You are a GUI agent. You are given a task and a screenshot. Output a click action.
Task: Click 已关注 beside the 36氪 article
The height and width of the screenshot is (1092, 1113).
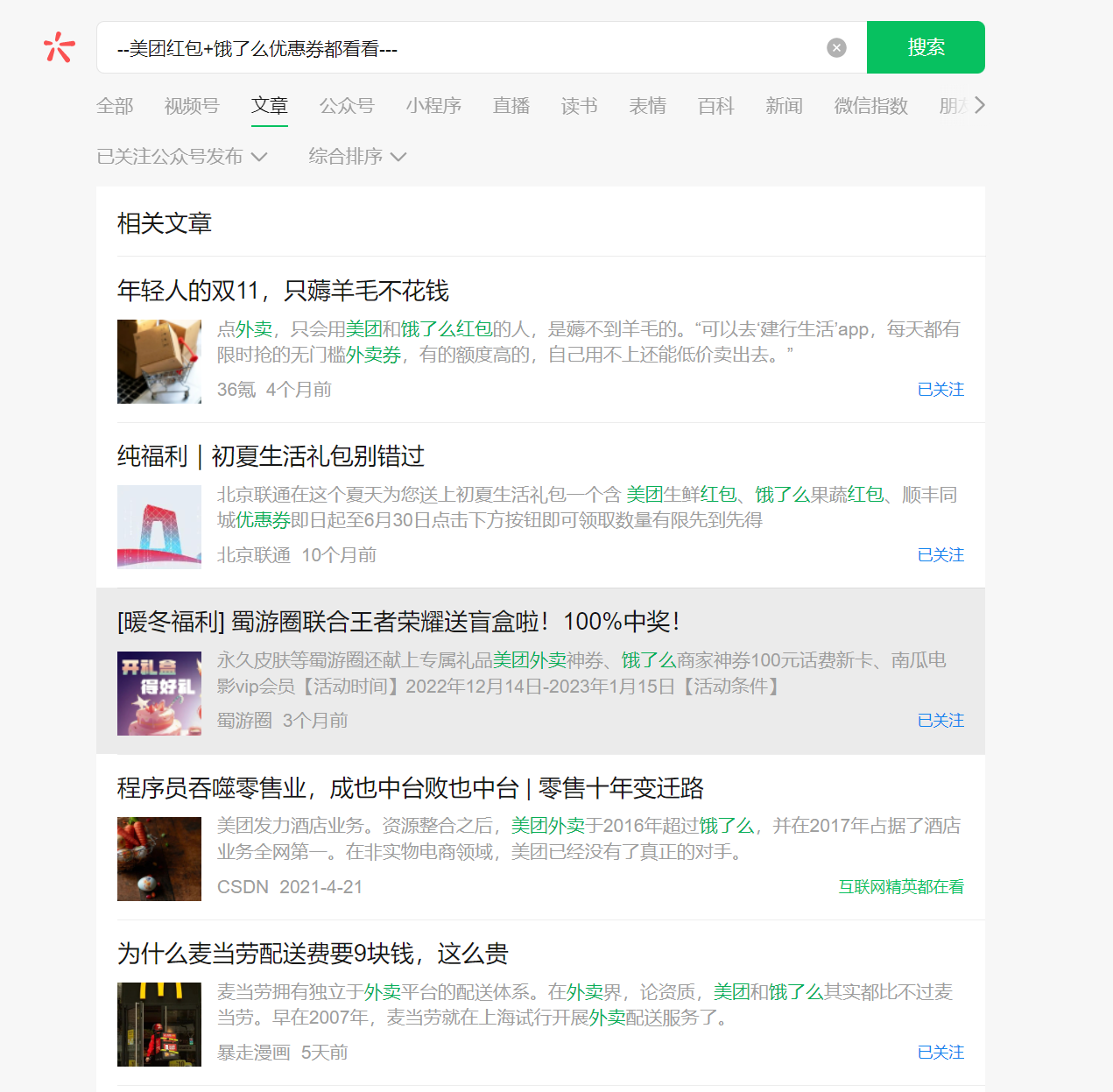click(940, 390)
